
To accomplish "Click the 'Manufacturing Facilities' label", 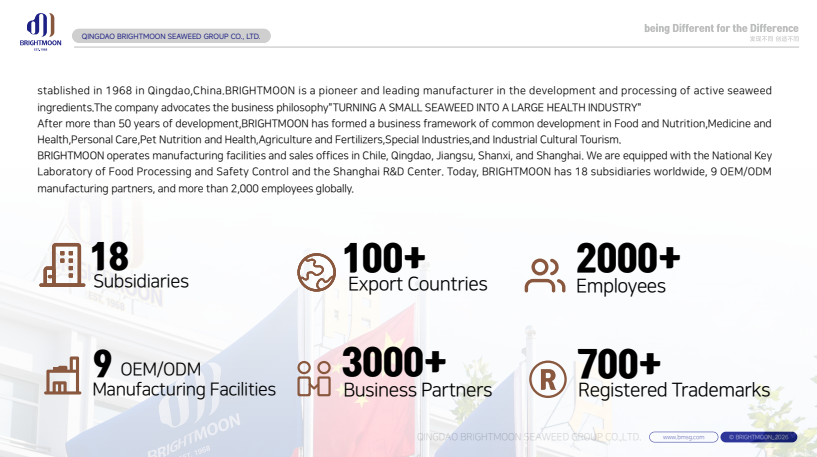I will pos(184,389).
